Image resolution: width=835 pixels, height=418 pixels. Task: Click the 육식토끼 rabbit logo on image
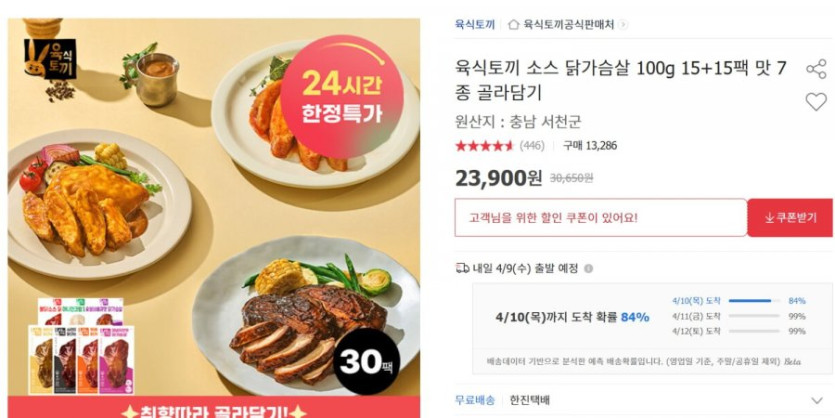50,59
